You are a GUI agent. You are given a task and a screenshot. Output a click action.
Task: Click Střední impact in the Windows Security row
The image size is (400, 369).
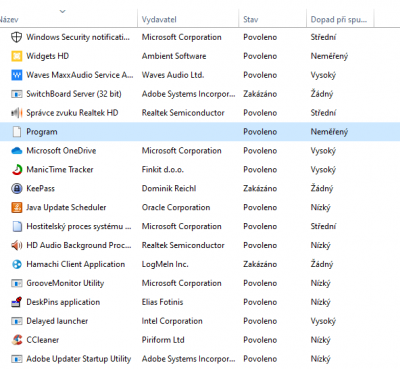323,37
